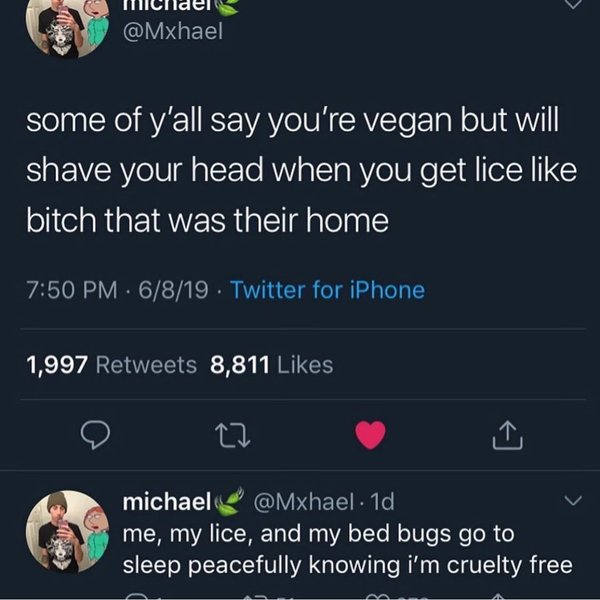Screen dimensions: 600x600
Task: Open the reply about lice and bed bugs
Action: 347,549
